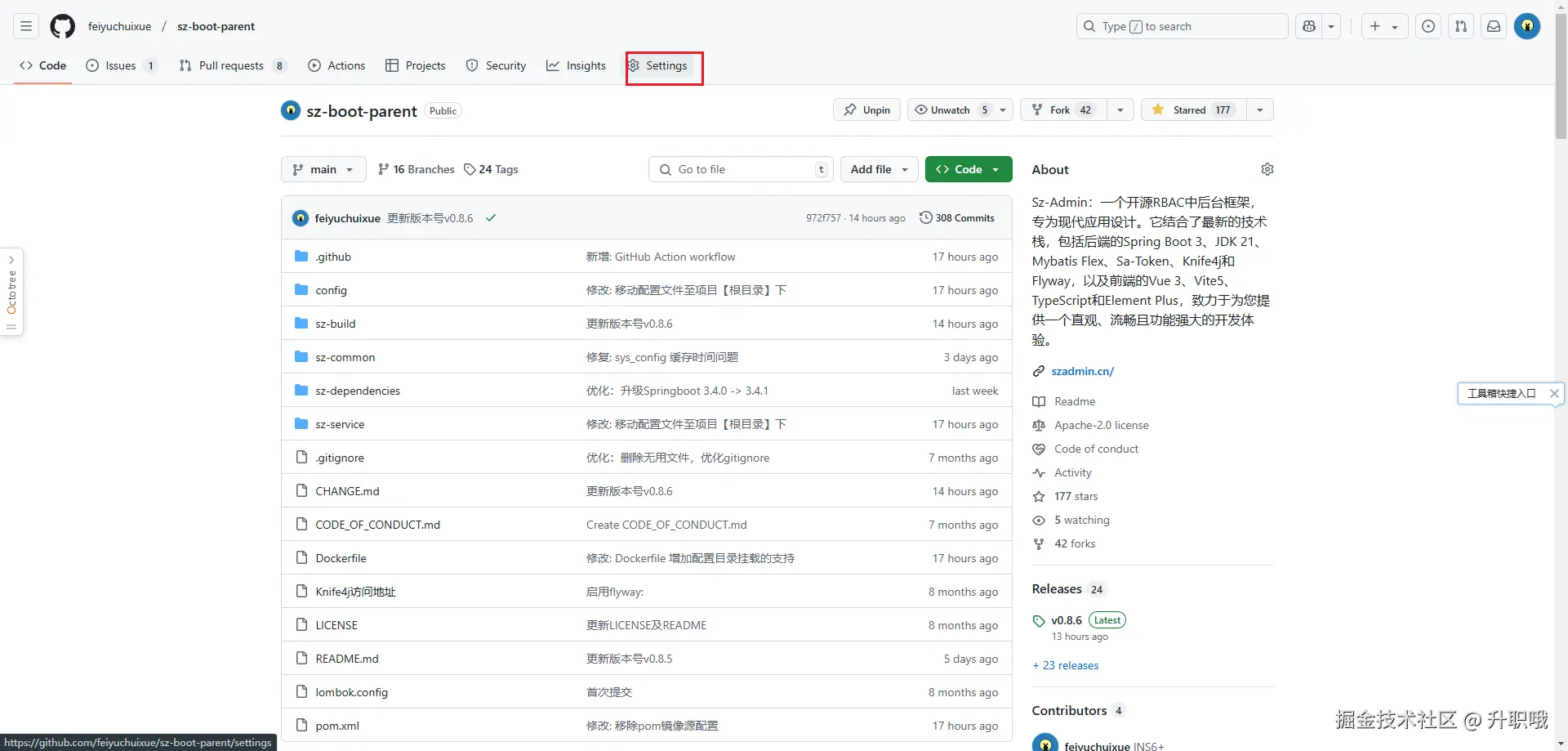Focus the Type / to search box
Screen dimensions: 1568x751
click(1182, 26)
